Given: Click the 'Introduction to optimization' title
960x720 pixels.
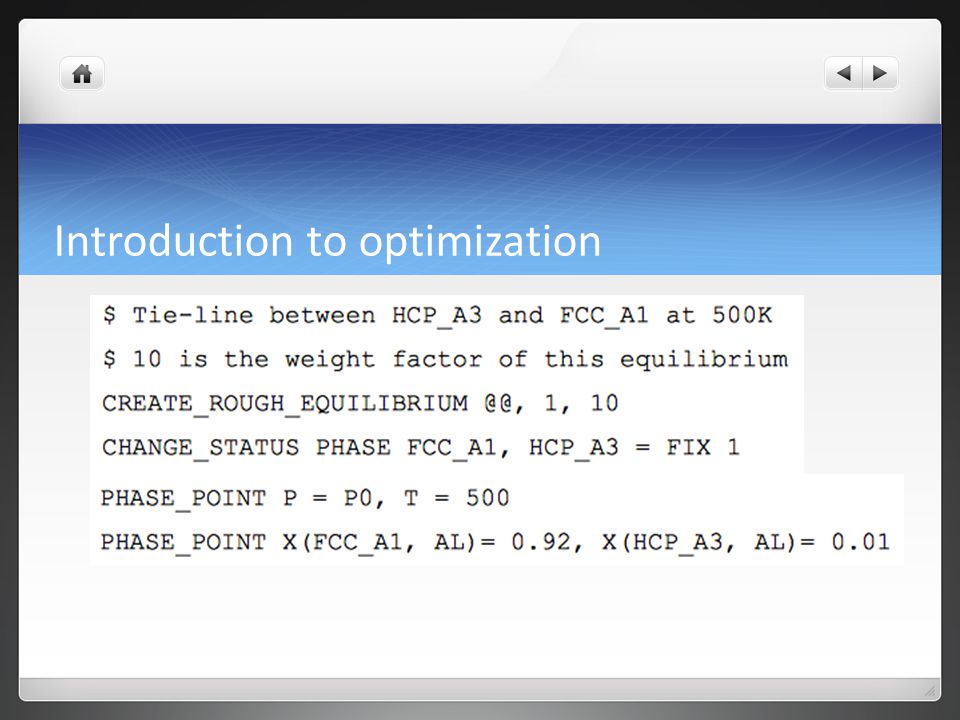Looking at the screenshot, I should click(328, 241).
